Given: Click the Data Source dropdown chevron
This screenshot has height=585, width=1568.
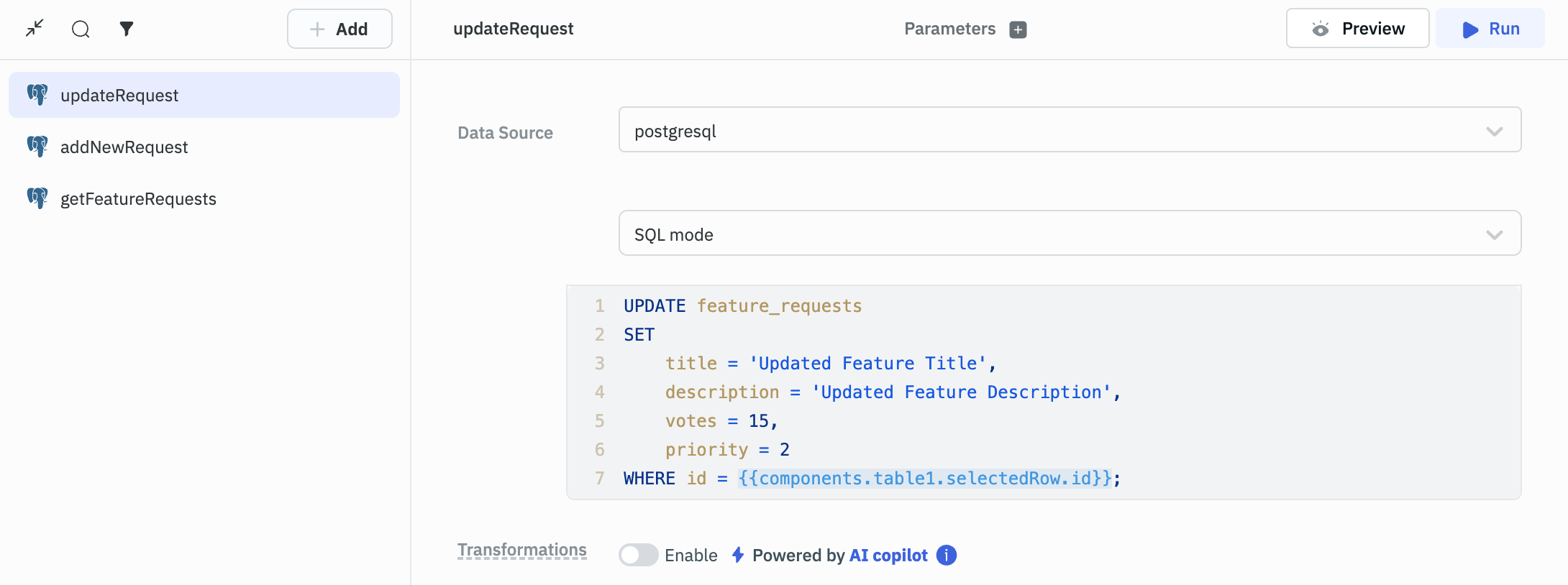Looking at the screenshot, I should click(1494, 132).
